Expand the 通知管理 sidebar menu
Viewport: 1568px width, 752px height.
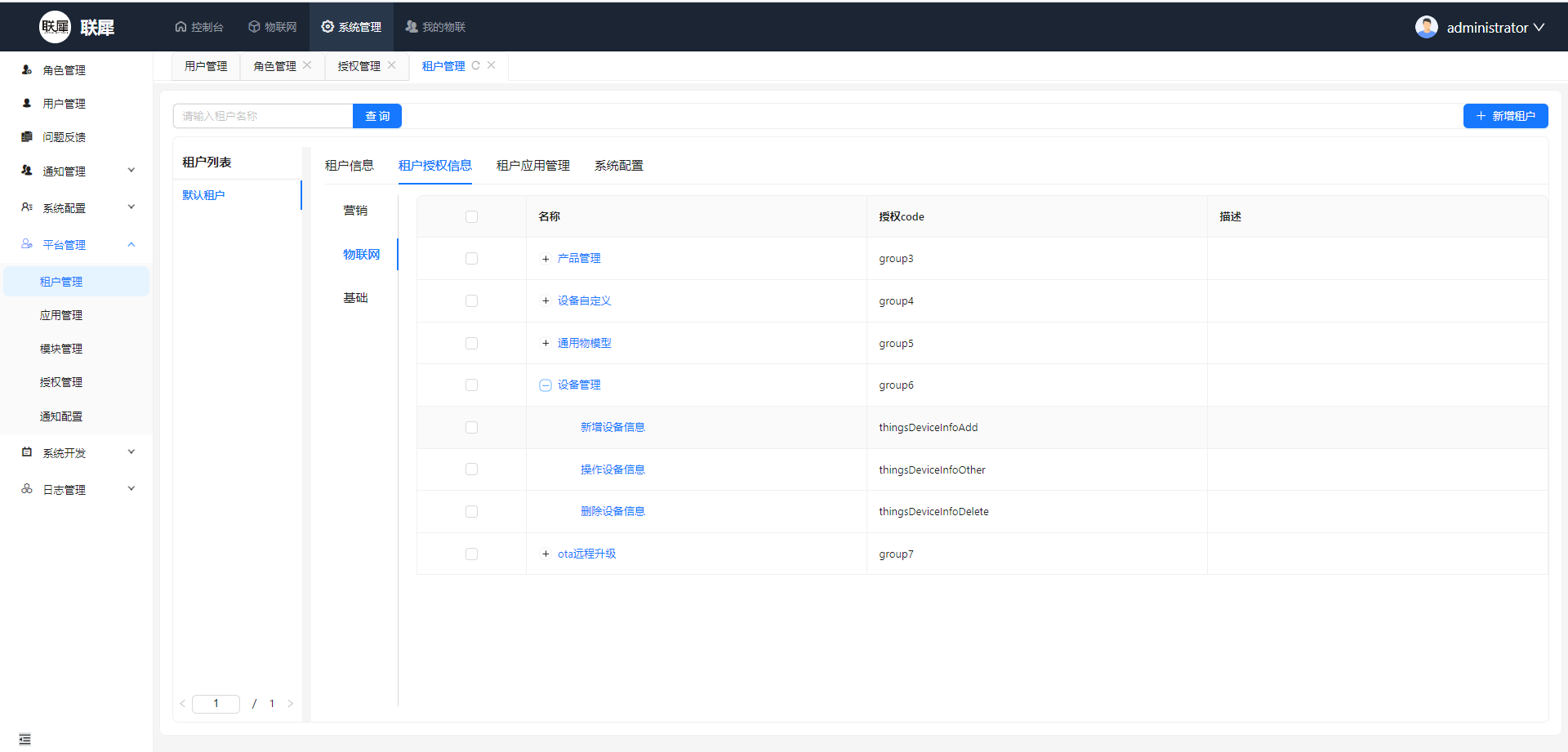point(77,171)
